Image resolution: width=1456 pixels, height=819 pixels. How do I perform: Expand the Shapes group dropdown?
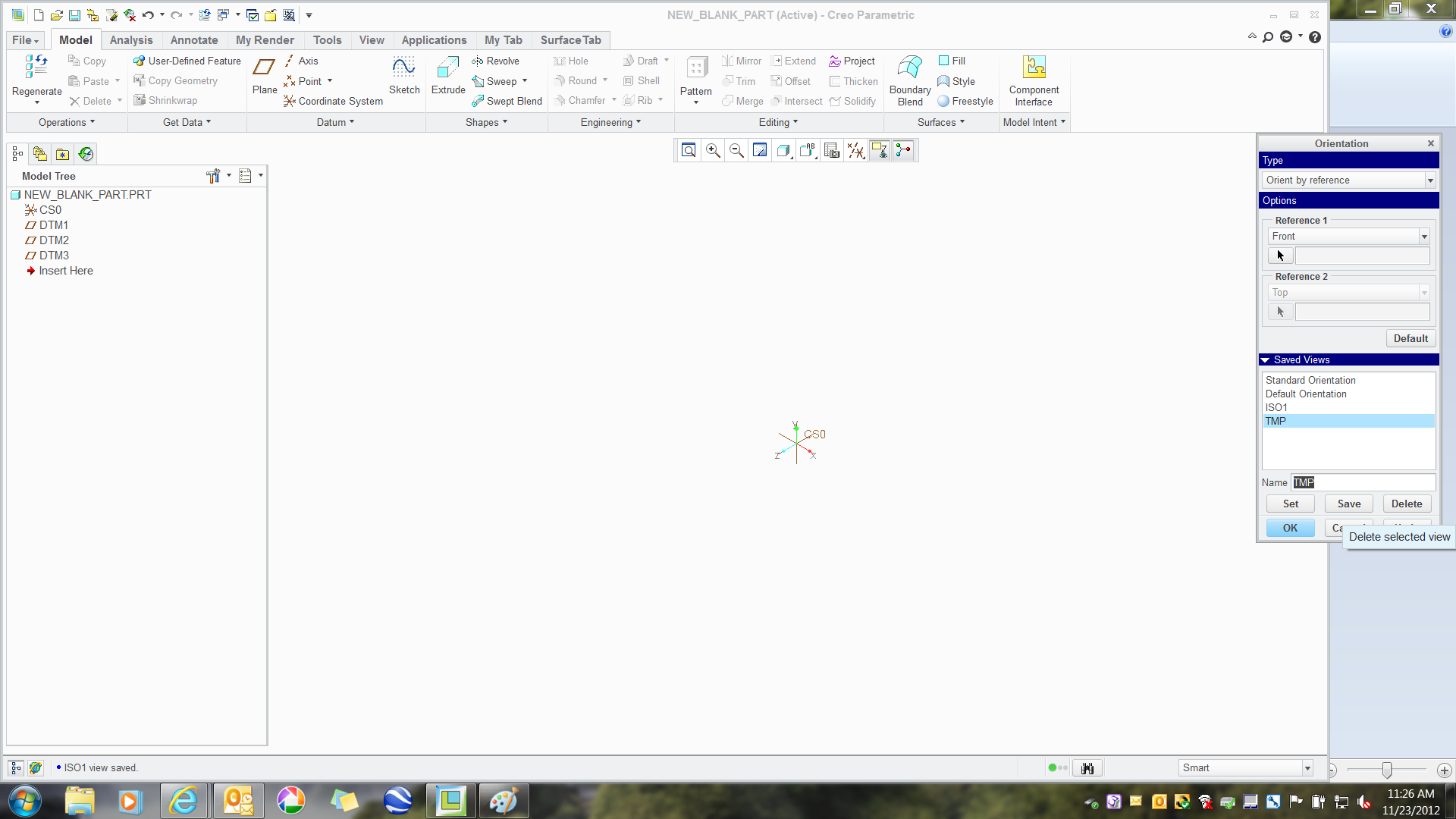(x=486, y=122)
